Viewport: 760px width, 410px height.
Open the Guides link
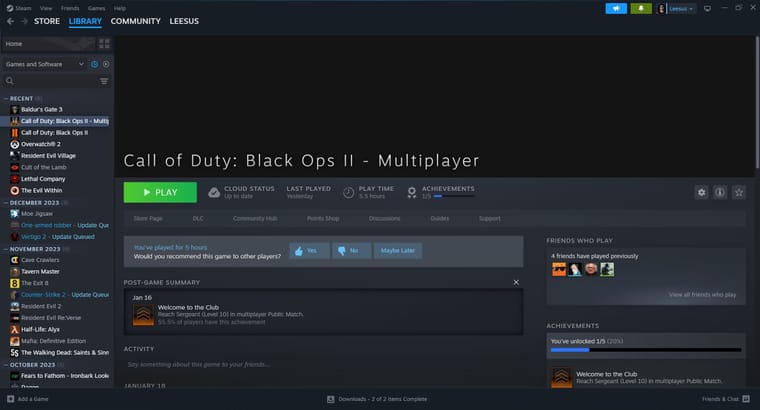point(440,219)
